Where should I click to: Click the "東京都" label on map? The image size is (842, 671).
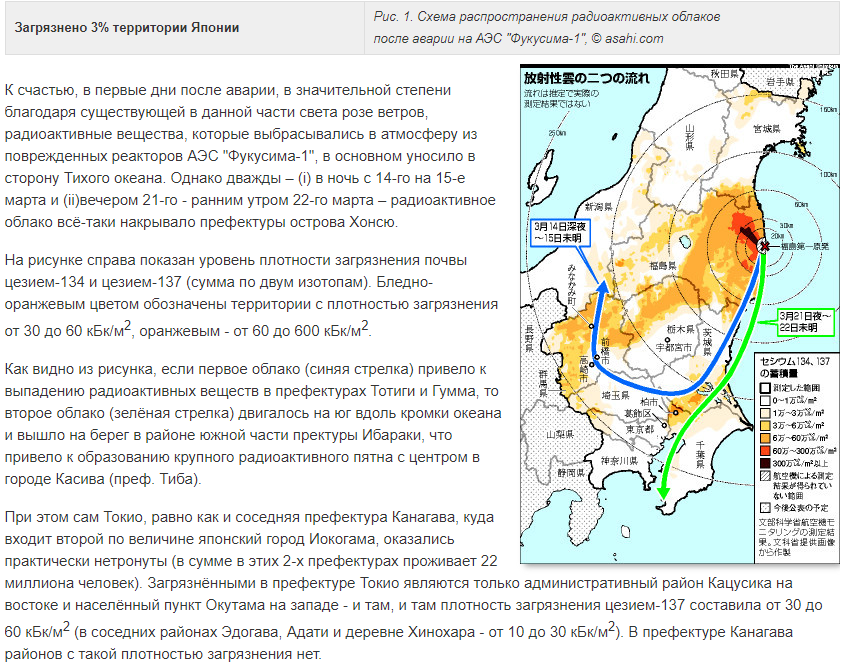coord(640,429)
